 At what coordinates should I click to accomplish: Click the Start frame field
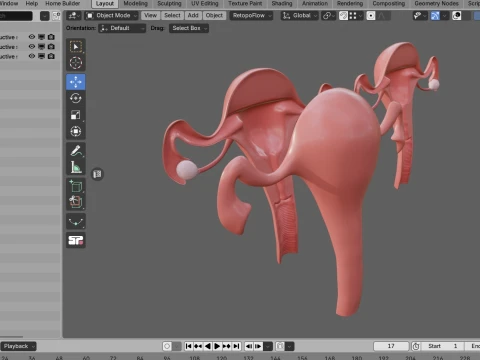pos(444,346)
